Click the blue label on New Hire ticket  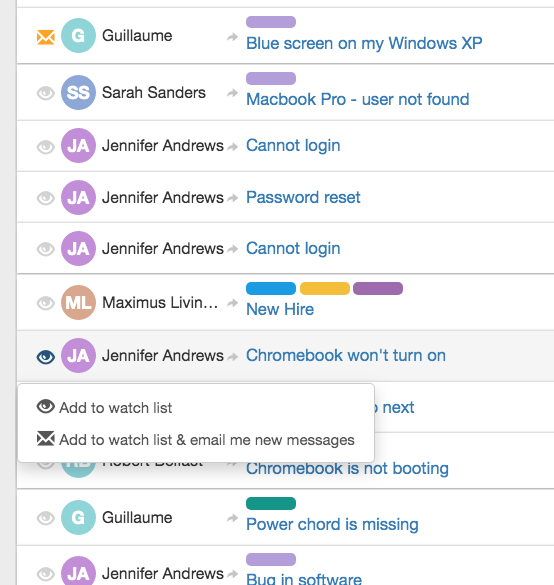tap(271, 288)
